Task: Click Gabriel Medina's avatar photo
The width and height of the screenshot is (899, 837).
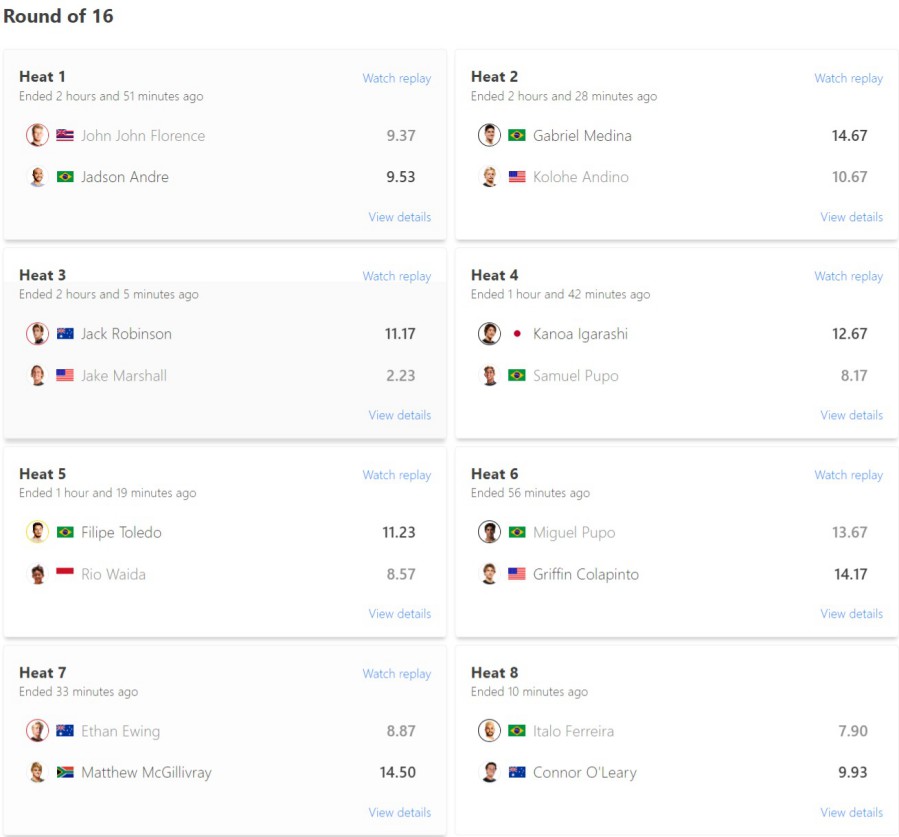Action: [489, 135]
